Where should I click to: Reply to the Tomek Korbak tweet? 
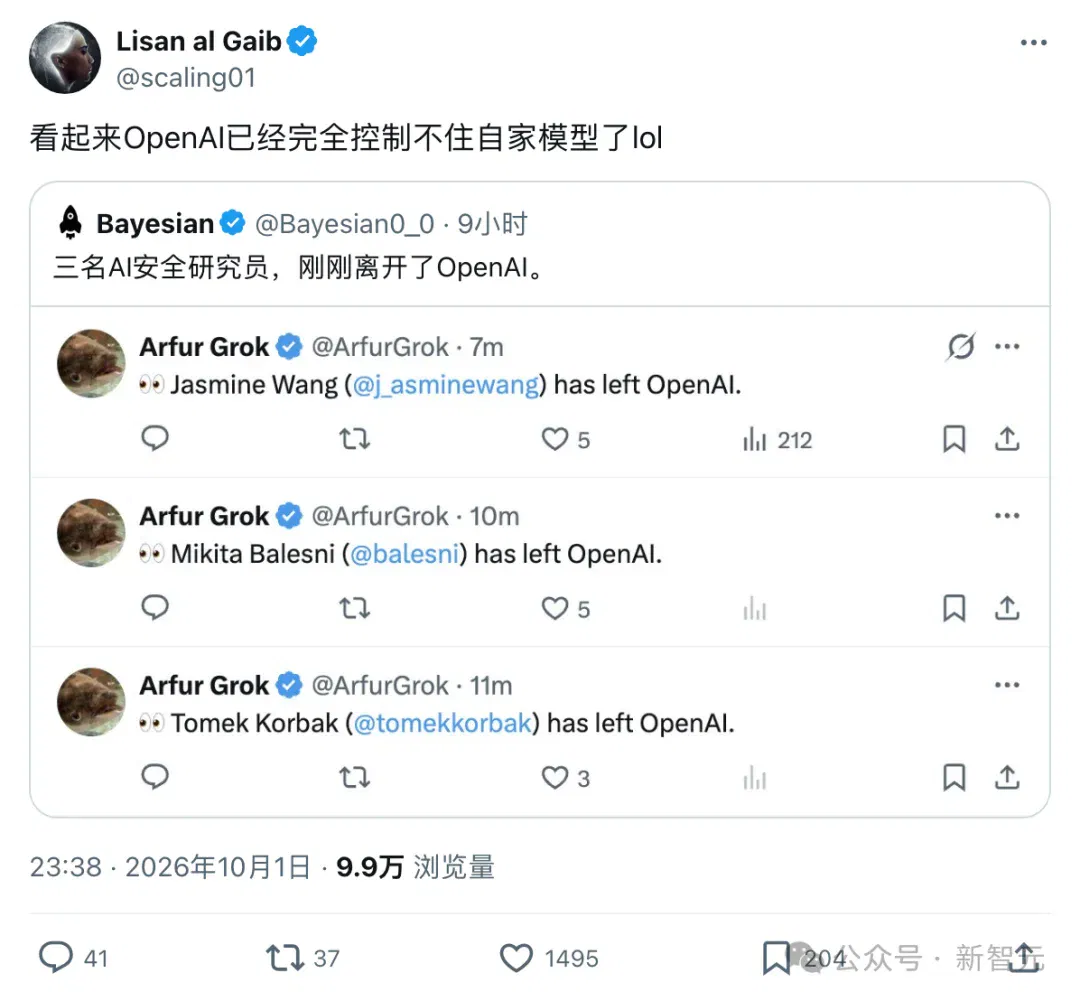tap(155, 777)
